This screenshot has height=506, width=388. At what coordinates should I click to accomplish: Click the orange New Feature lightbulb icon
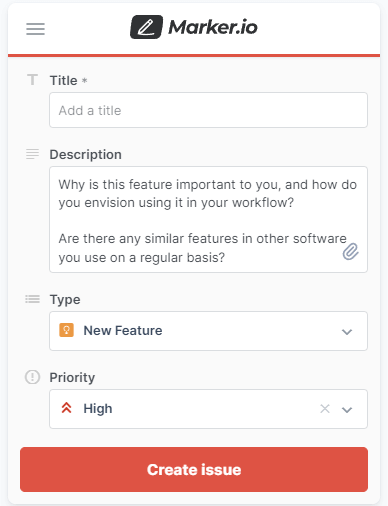pyautogui.click(x=66, y=330)
